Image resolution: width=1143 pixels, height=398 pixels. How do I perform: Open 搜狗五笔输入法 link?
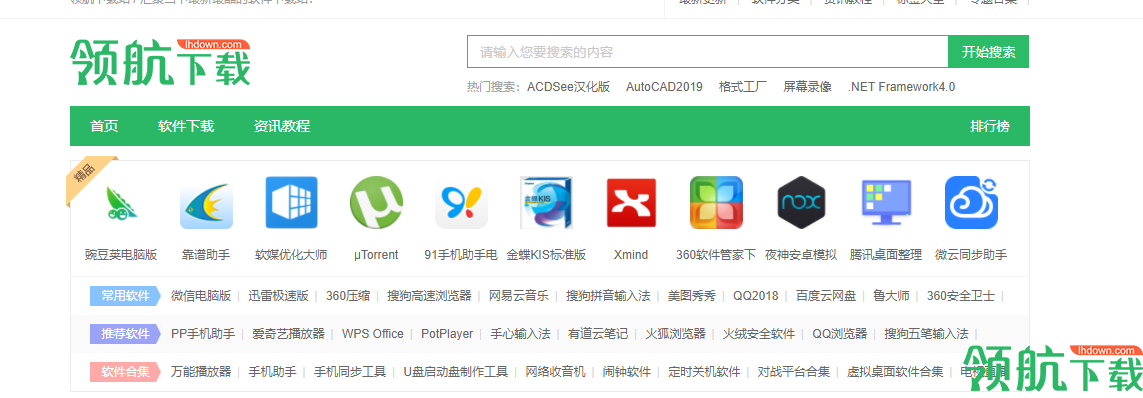[927, 334]
